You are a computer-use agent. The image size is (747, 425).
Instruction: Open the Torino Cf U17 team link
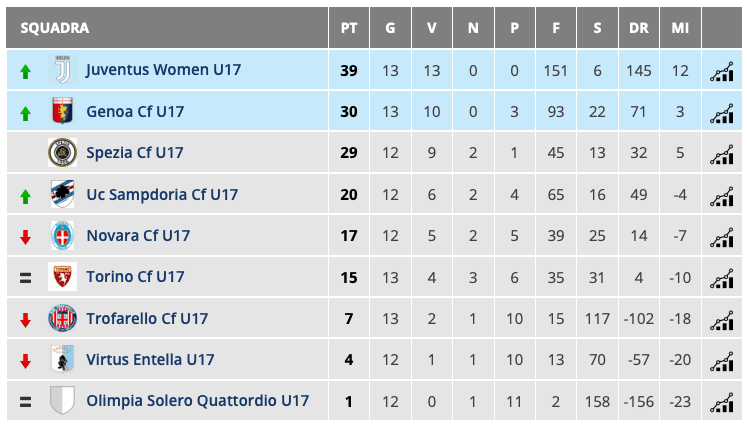pos(135,277)
